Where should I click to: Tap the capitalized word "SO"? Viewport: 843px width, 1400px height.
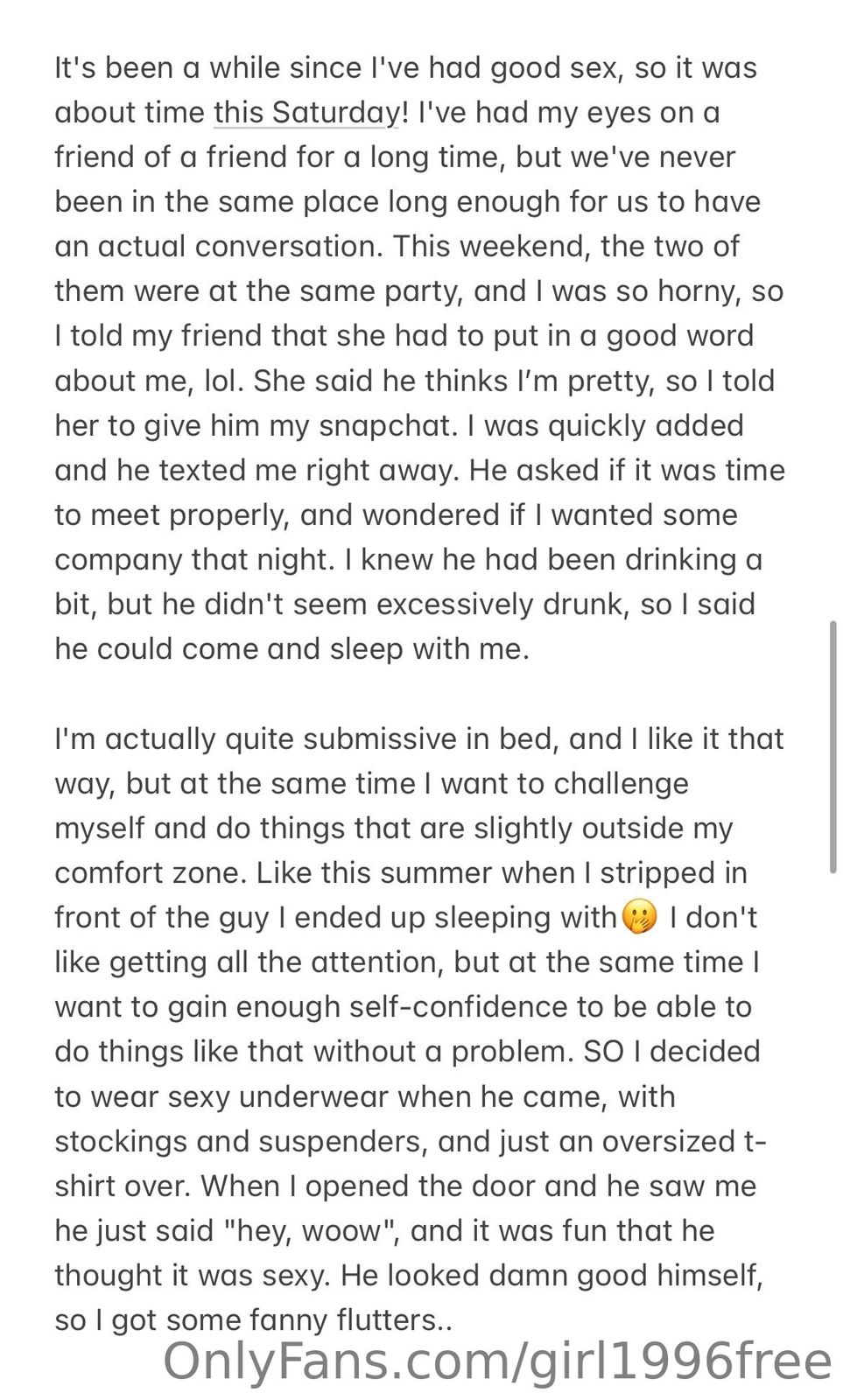[x=603, y=1052]
